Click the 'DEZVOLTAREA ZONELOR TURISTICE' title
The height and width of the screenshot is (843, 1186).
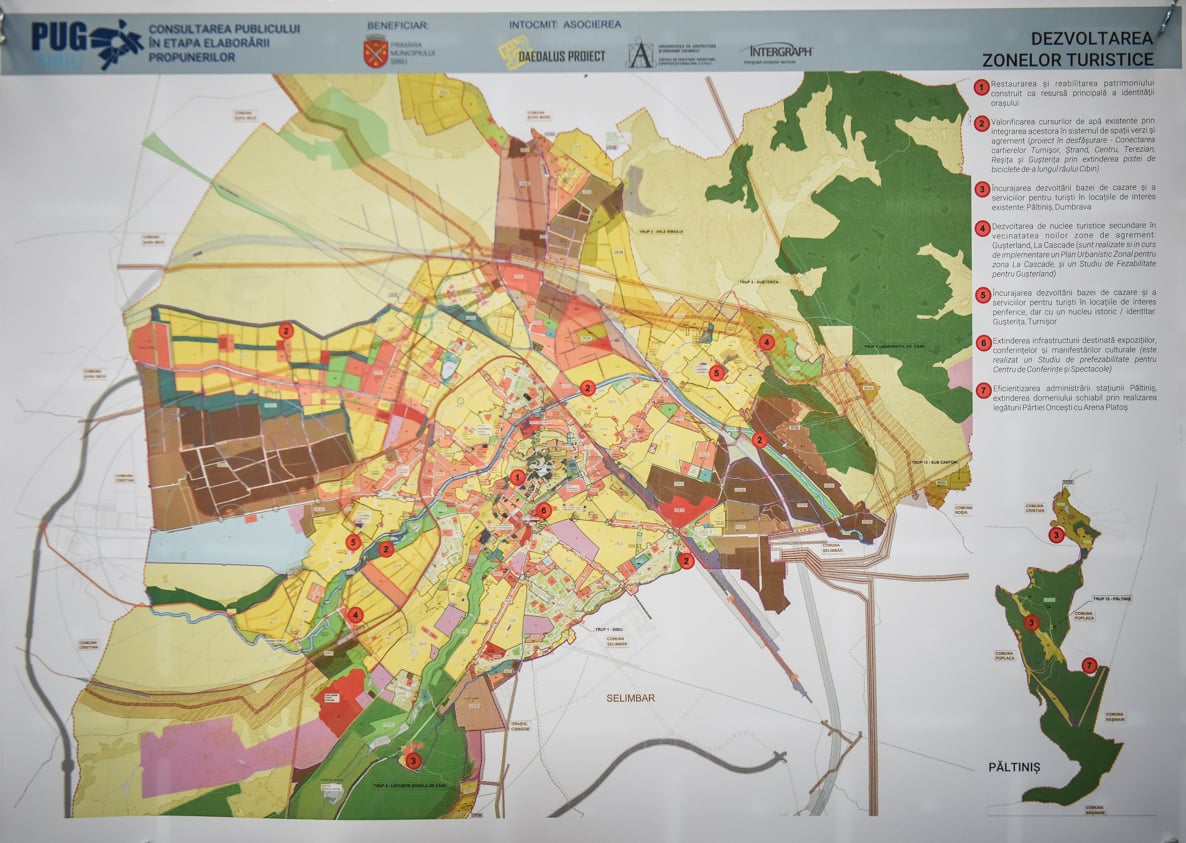pos(1067,48)
